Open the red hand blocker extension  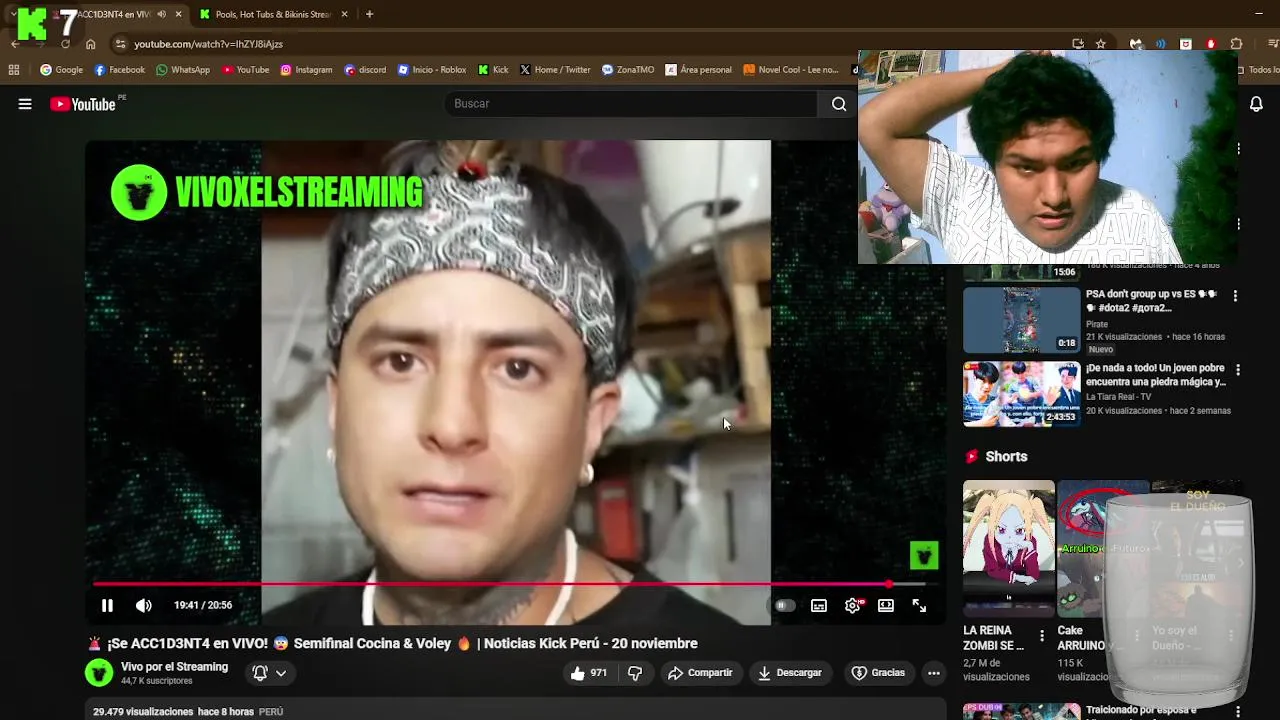click(x=1211, y=44)
